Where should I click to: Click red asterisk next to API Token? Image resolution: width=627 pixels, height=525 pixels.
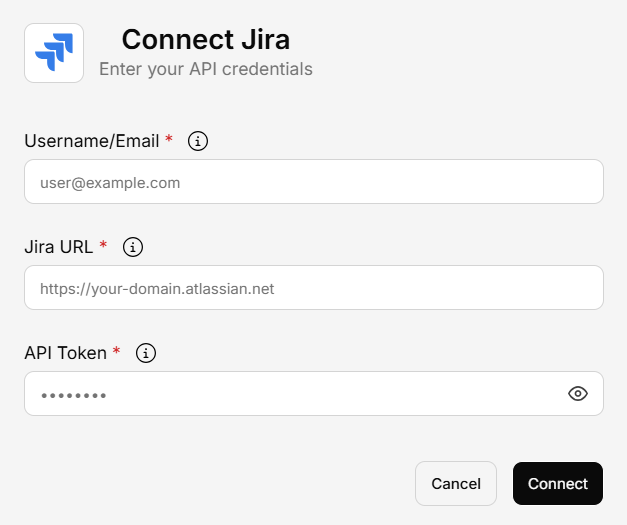[116, 353]
